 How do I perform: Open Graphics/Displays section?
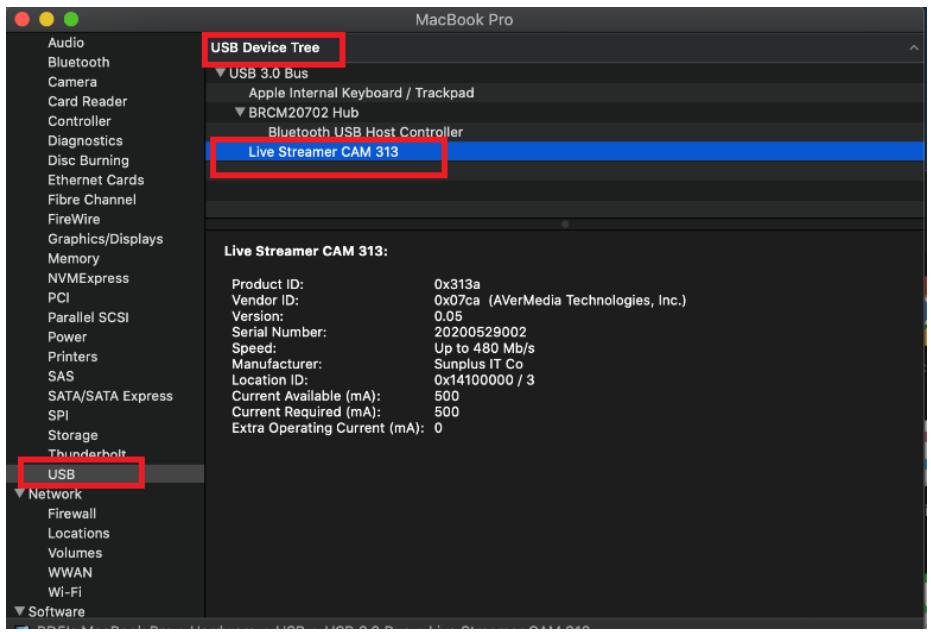[x=105, y=239]
